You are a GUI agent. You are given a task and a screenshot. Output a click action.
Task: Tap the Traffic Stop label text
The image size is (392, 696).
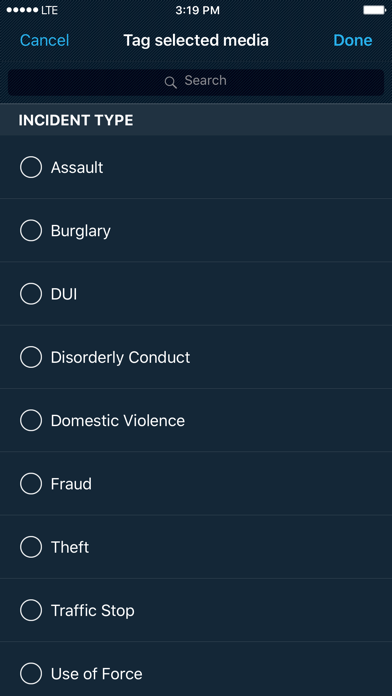coord(92,611)
